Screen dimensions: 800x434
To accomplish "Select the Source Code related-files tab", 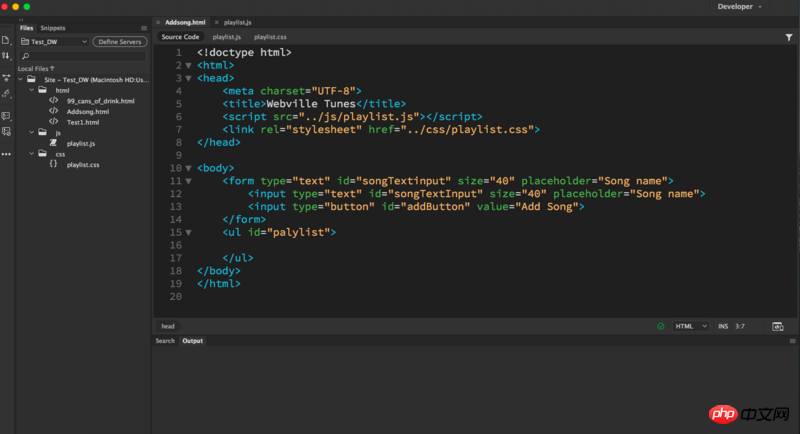I will point(180,37).
